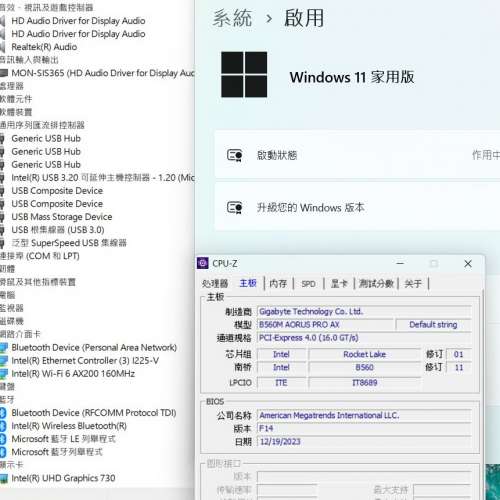Click the USB Mass Storage Device icon
500x500 pixels.
2,217
